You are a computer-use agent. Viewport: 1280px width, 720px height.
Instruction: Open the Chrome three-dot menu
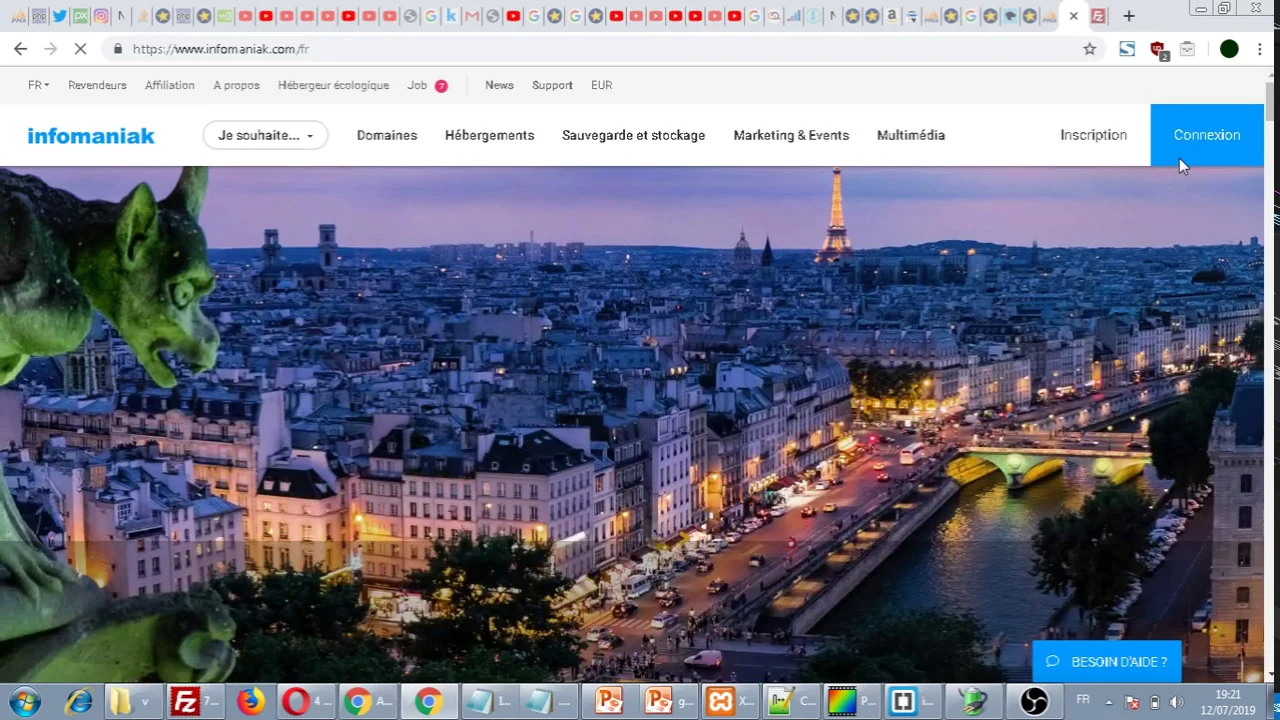pyautogui.click(x=1260, y=49)
